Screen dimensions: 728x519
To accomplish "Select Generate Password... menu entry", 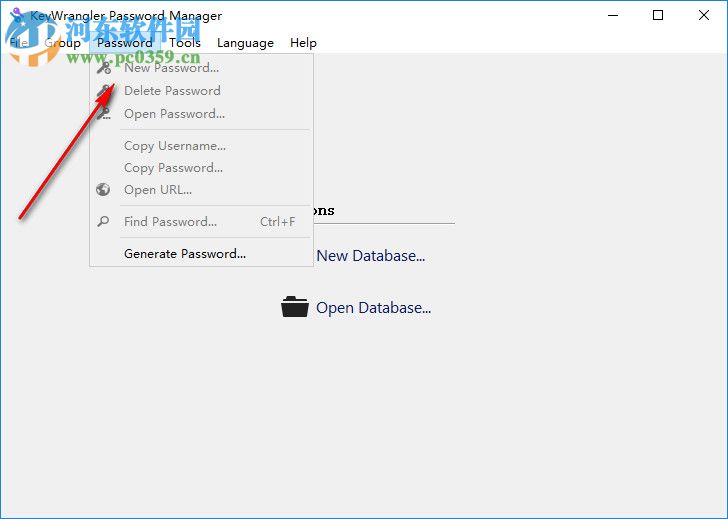I will click(201, 253).
